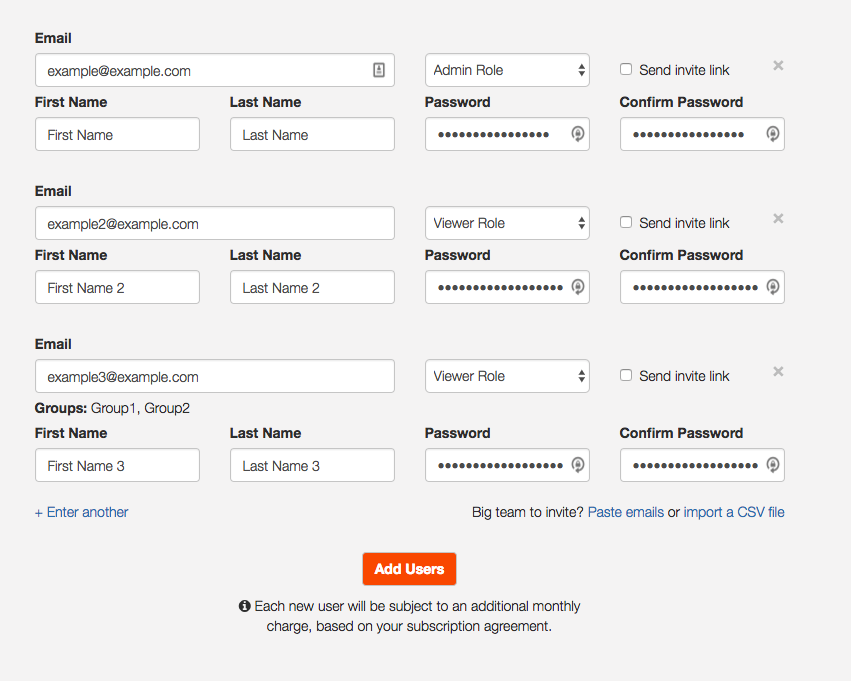Enable Send invite link for example@example.com
851x681 pixels.
tap(626, 69)
